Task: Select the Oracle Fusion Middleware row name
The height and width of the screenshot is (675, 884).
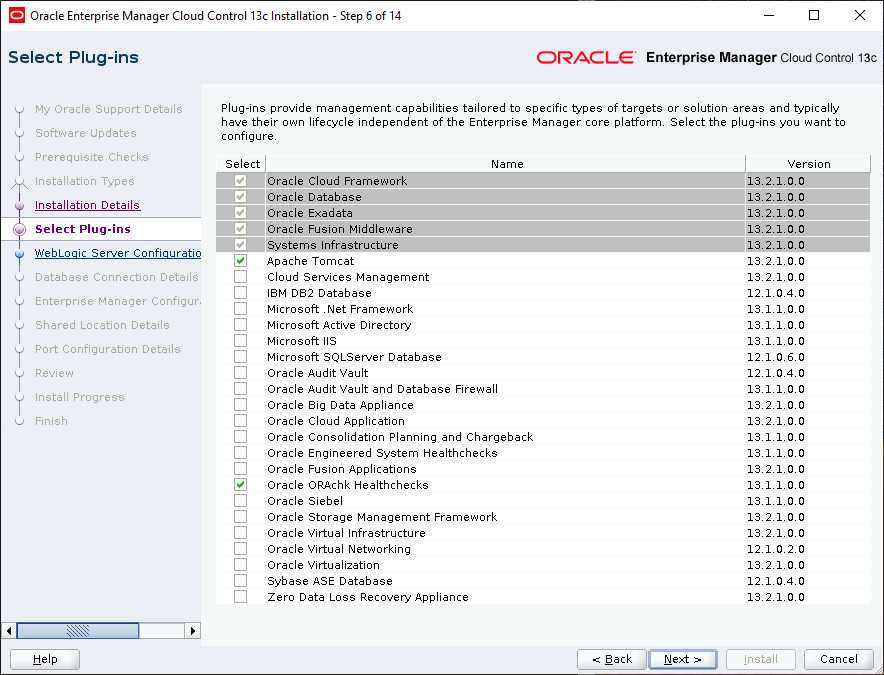Action: coord(339,228)
